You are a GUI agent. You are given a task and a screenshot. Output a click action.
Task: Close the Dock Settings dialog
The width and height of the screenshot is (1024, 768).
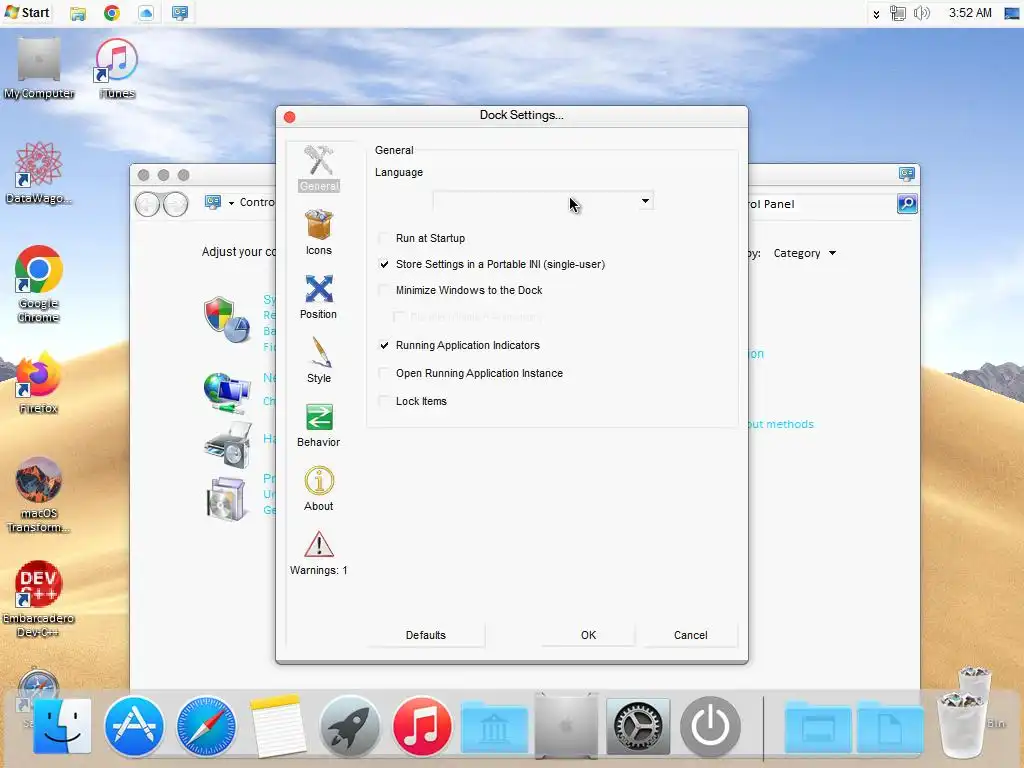[x=290, y=117]
